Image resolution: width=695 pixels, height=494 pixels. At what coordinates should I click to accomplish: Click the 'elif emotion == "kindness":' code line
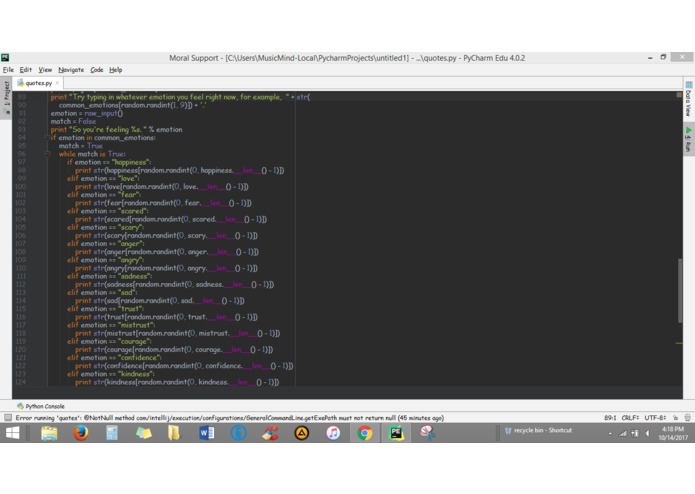point(111,374)
